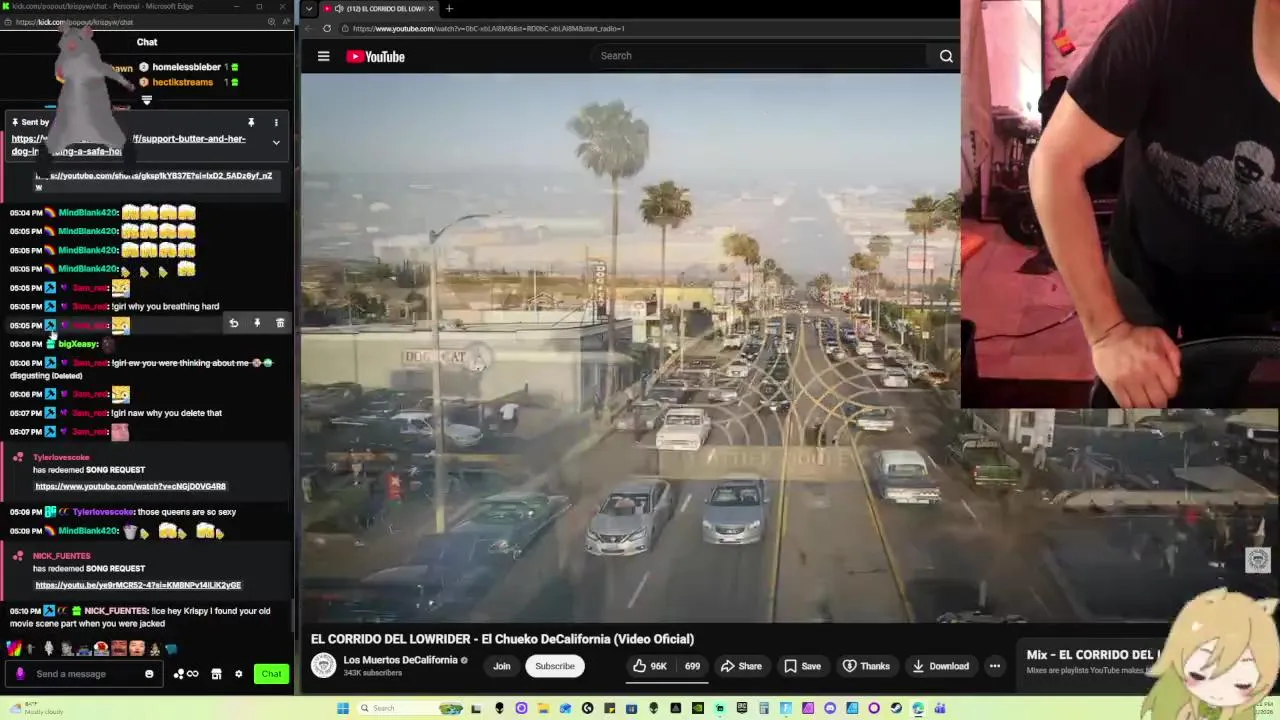Open bigXaaay's username in chat
Image resolution: width=1280 pixels, height=720 pixels.
(x=78, y=344)
